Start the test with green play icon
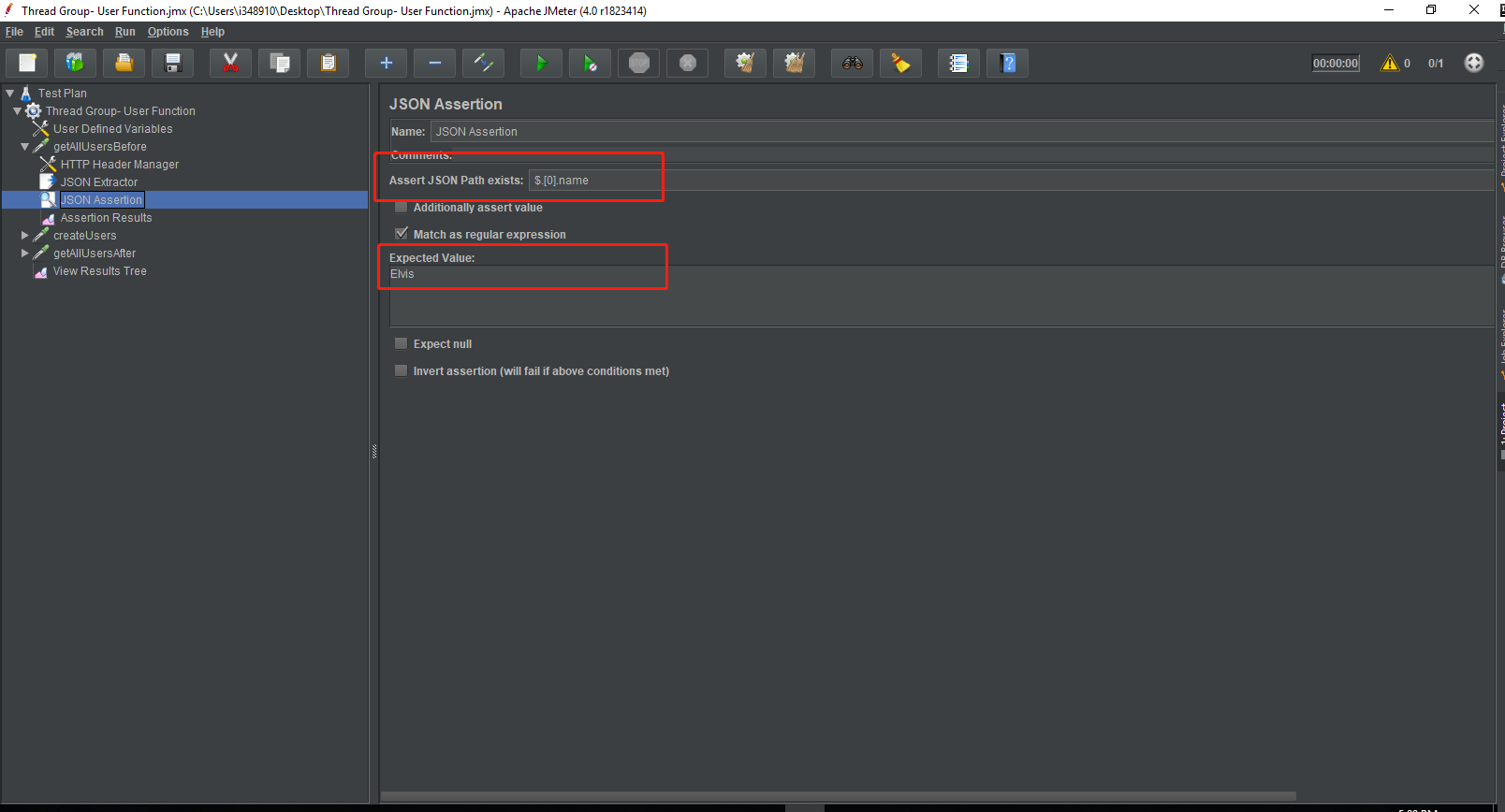The width and height of the screenshot is (1505, 812). [541, 63]
